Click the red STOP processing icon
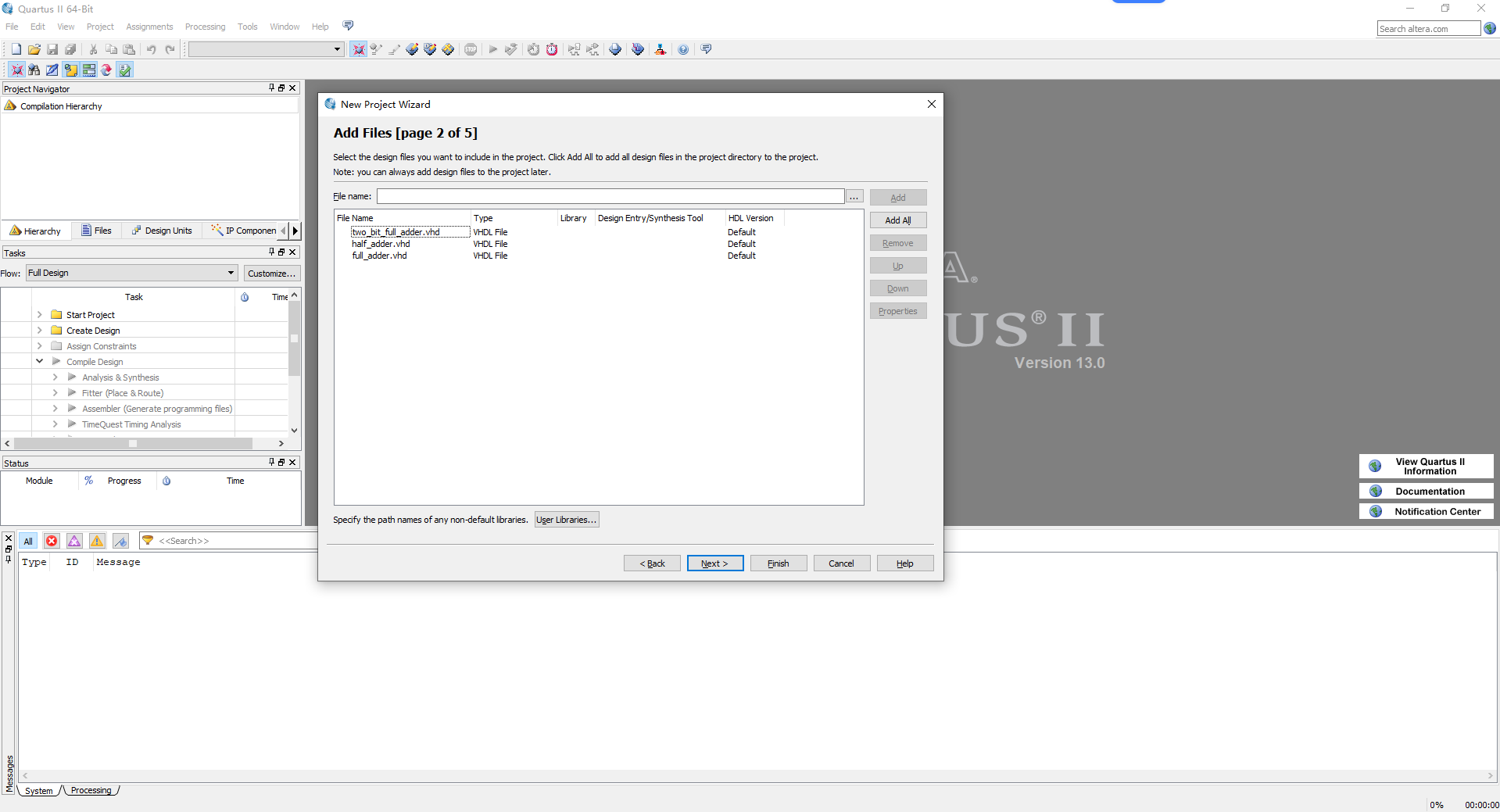Screen dimensions: 1500x812 pos(471,49)
